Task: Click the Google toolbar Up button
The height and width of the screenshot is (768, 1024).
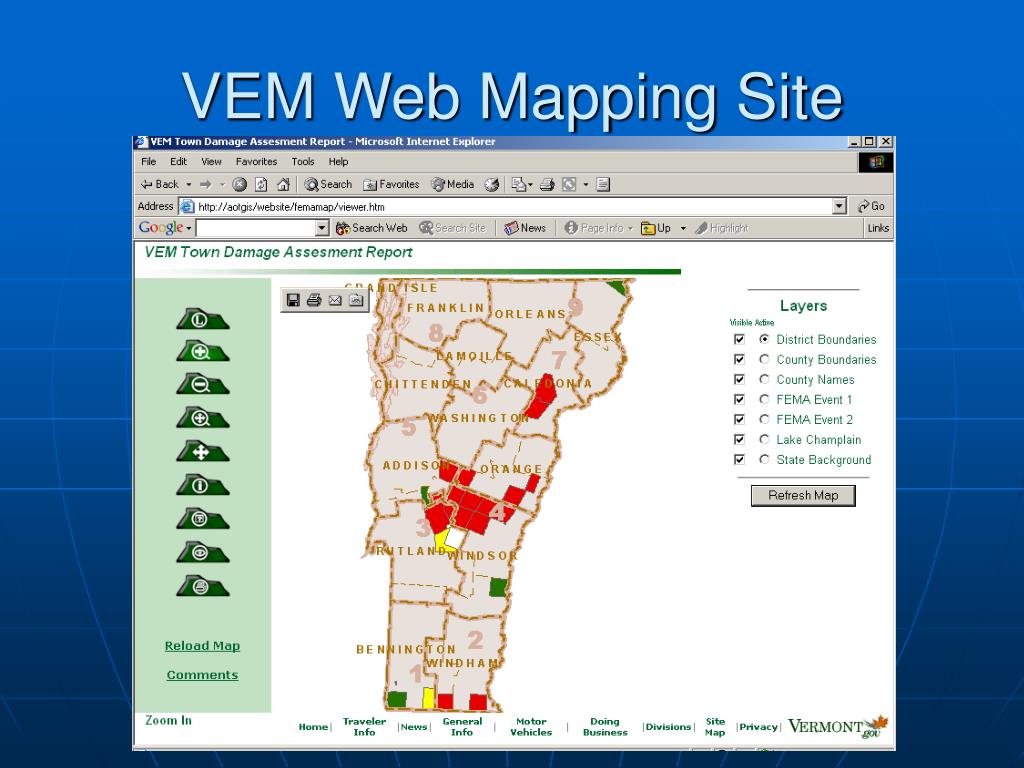Action: [657, 228]
